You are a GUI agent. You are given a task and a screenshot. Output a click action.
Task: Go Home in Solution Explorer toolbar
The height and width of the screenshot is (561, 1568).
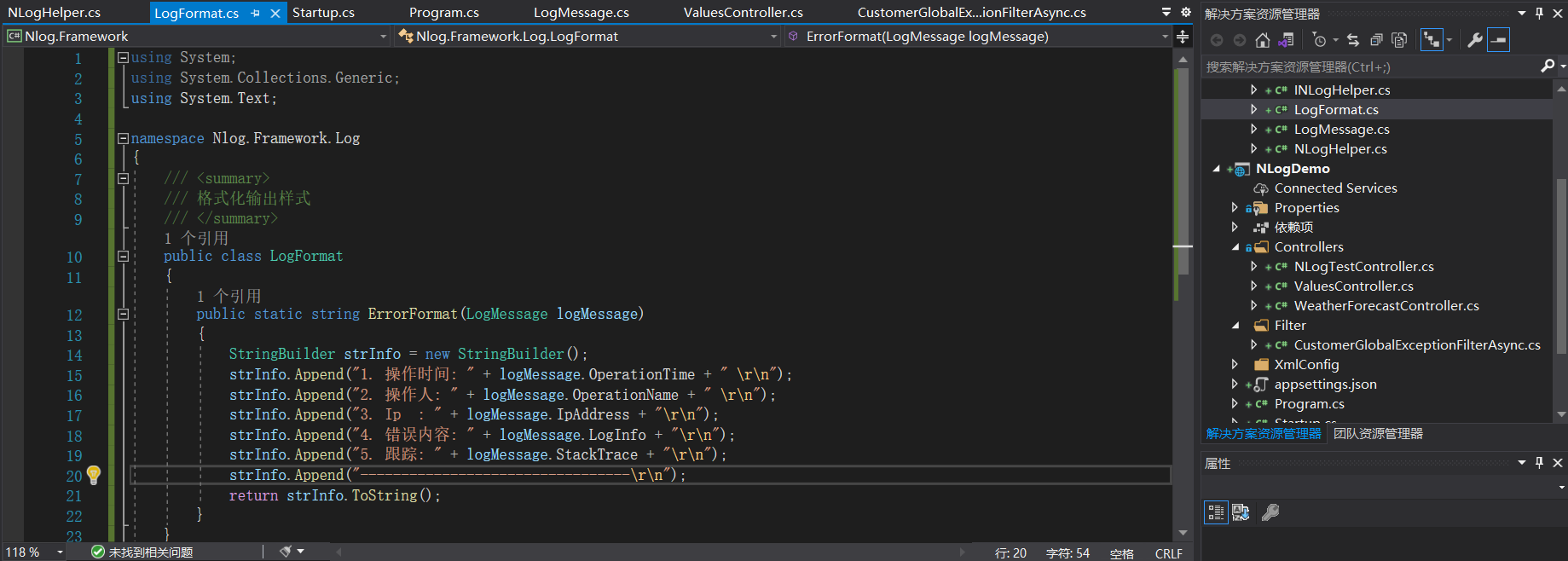click(1263, 40)
